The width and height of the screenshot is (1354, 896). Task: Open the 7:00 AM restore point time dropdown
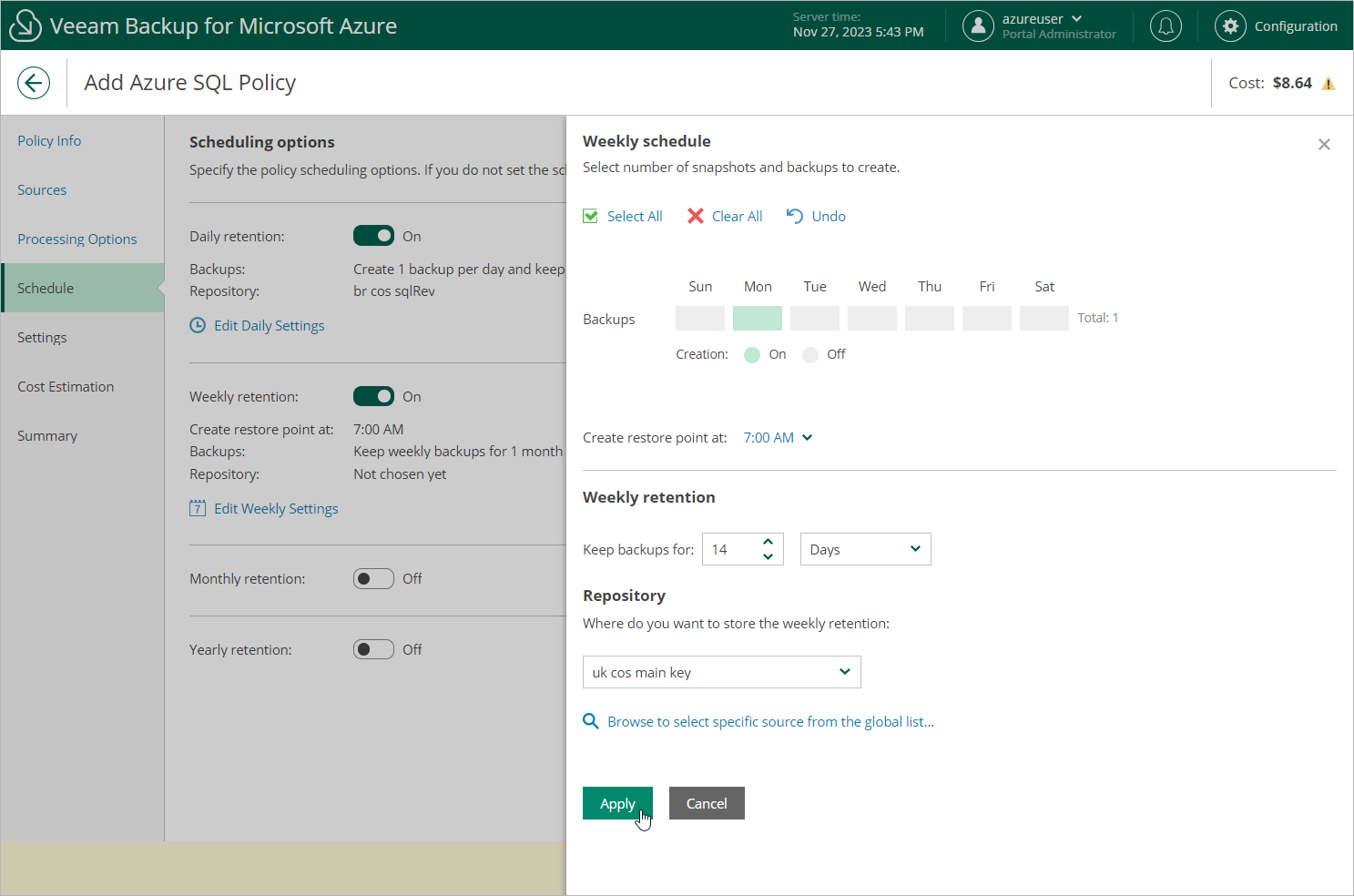[x=778, y=437]
